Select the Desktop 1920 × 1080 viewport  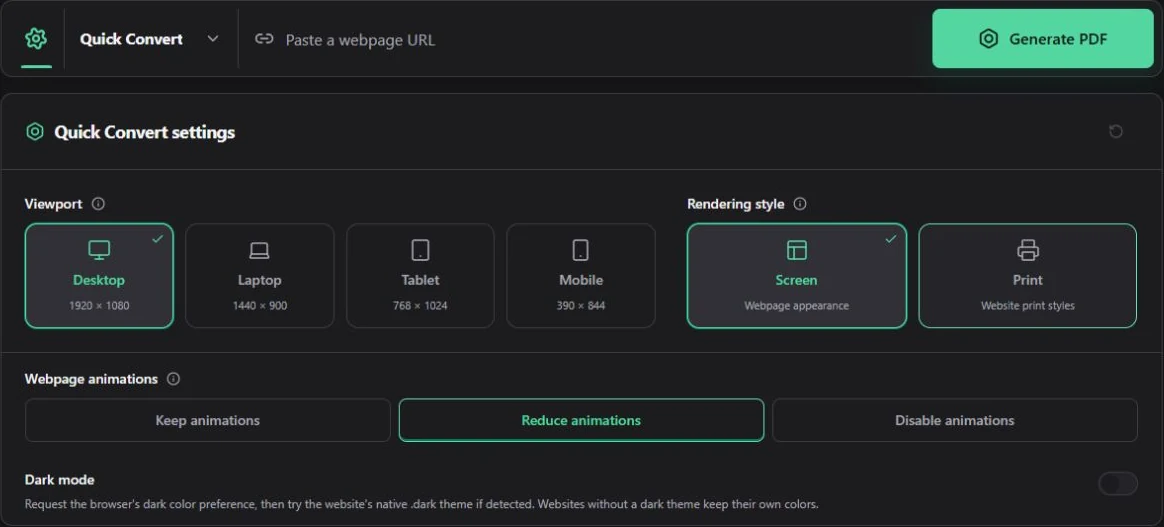99,275
